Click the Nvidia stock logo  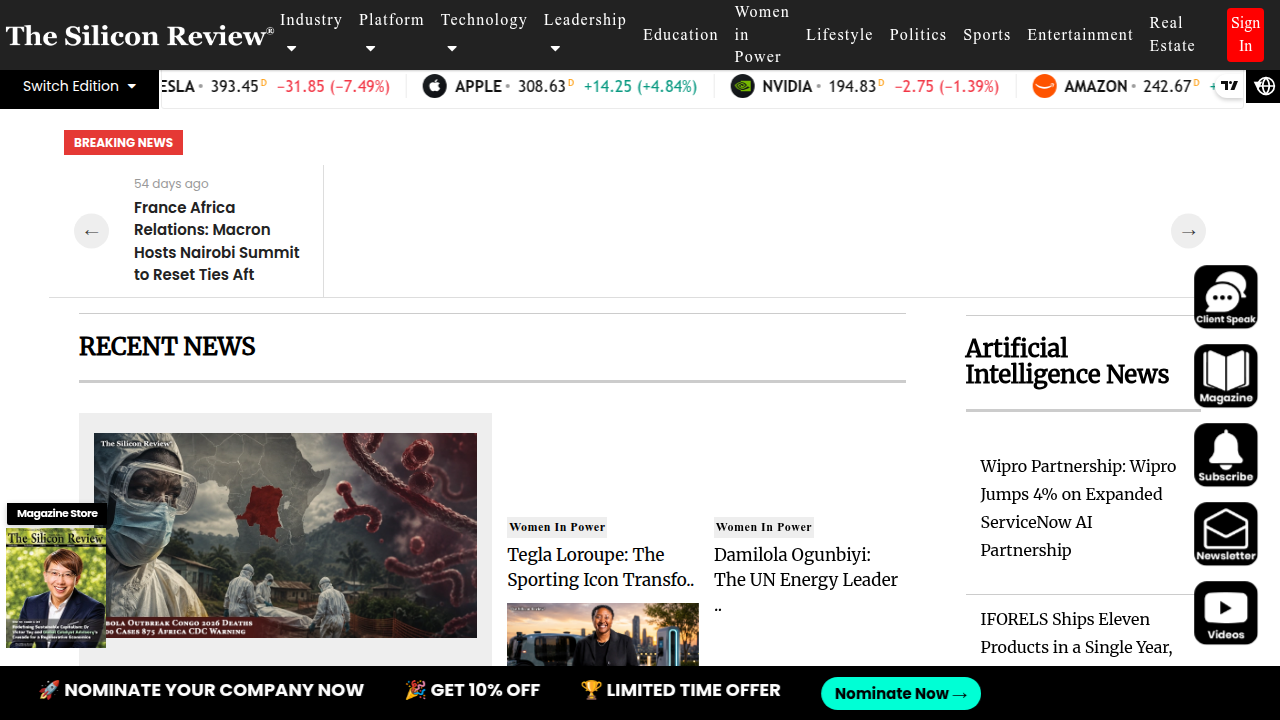pyautogui.click(x=742, y=86)
